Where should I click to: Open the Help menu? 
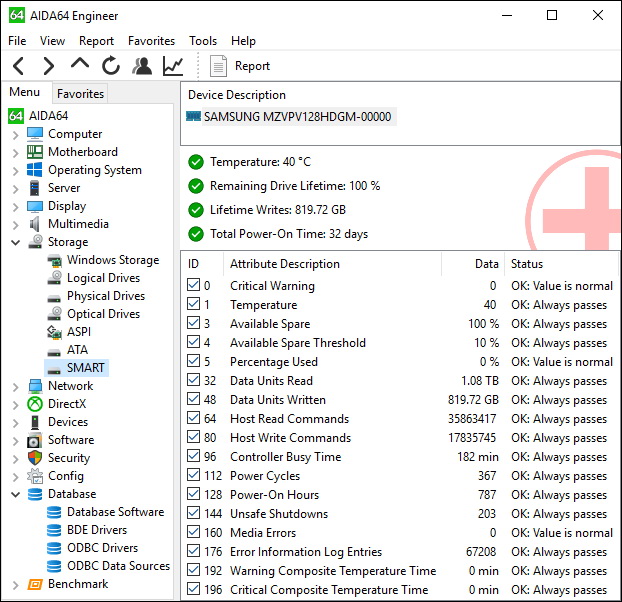tap(244, 41)
